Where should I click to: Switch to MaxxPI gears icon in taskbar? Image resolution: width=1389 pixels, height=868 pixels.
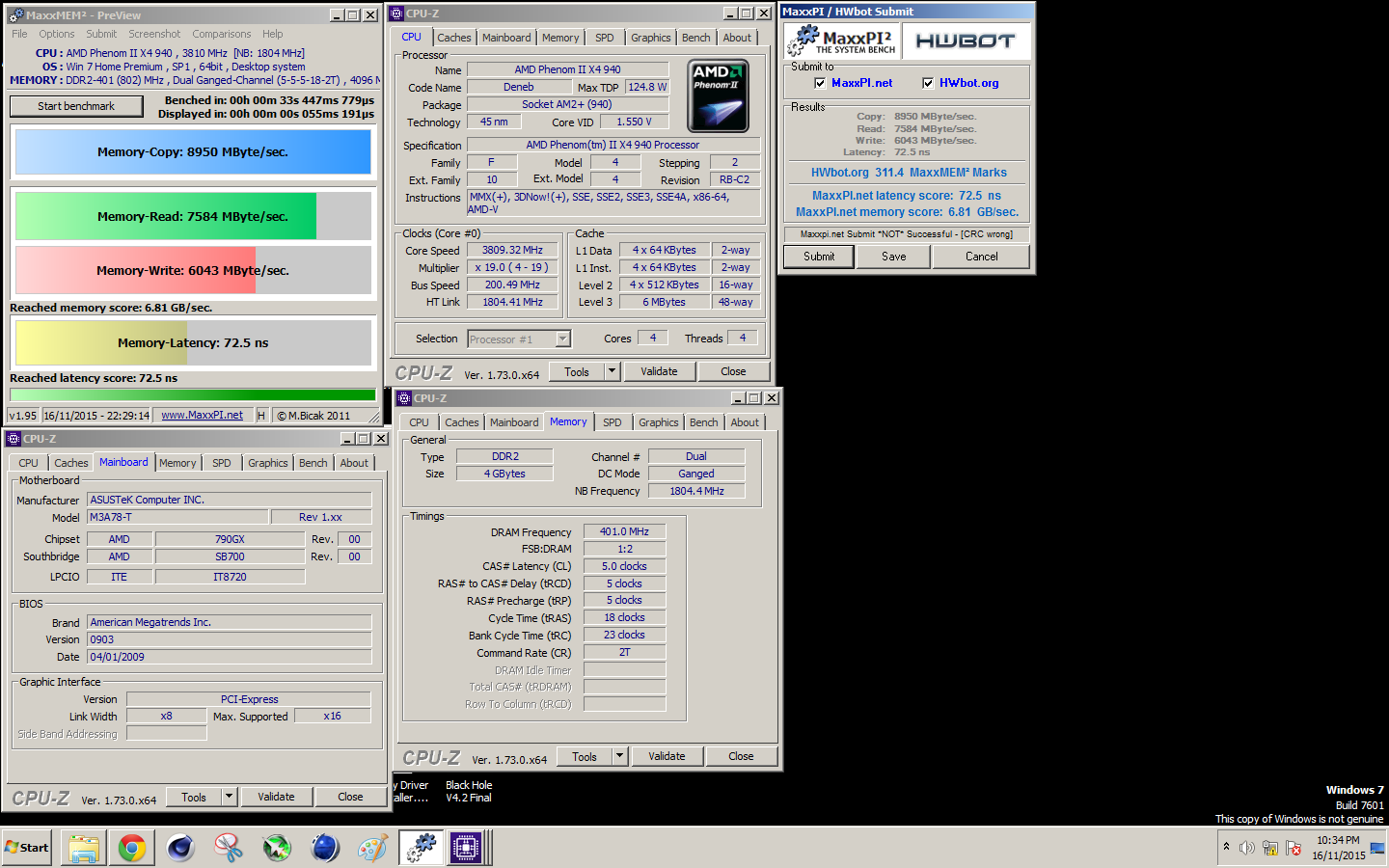coord(421,848)
